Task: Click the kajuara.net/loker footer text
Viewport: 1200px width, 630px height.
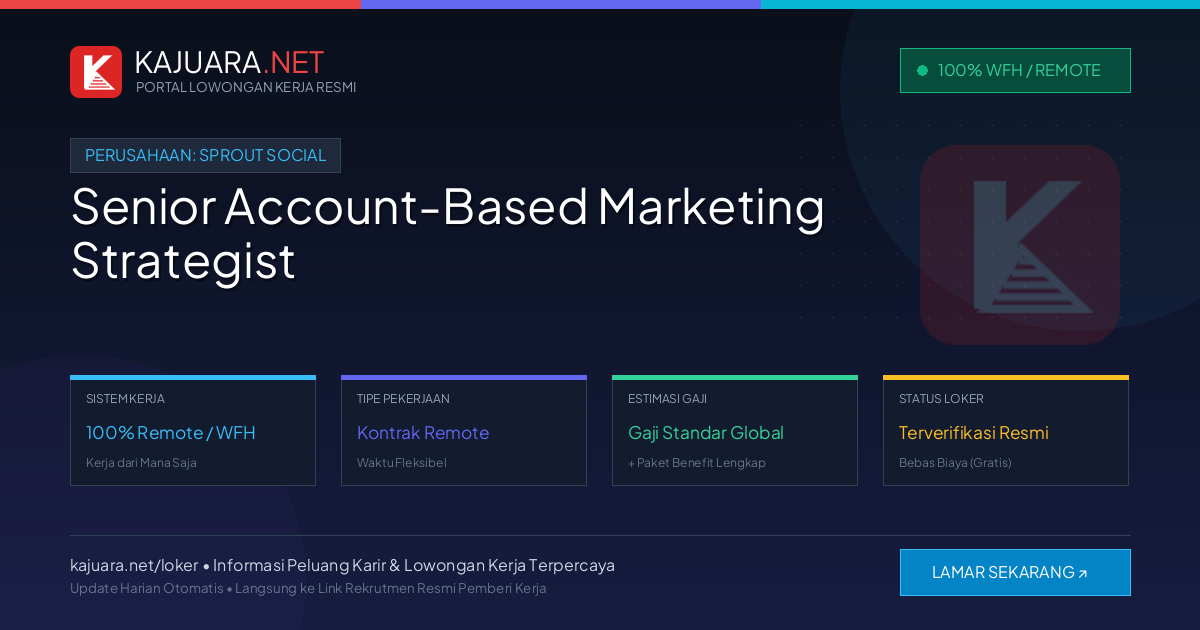Action: [x=134, y=565]
